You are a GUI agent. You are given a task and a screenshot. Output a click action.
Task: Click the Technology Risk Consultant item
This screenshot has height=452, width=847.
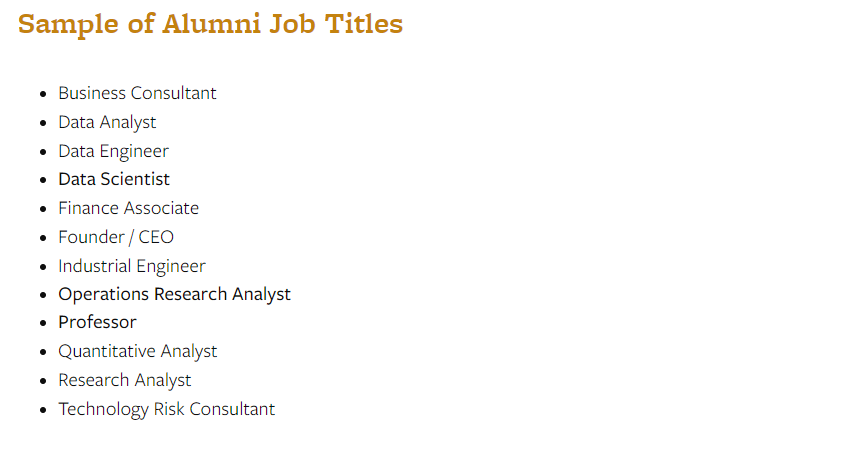point(167,409)
